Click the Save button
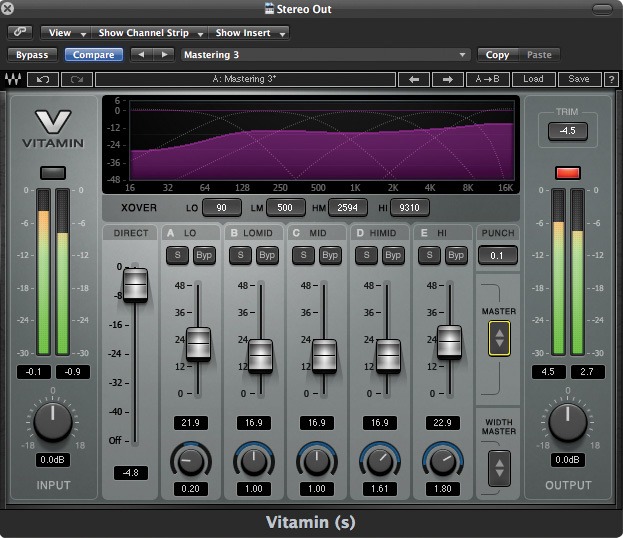The height and width of the screenshot is (538, 623). pyautogui.click(x=579, y=79)
